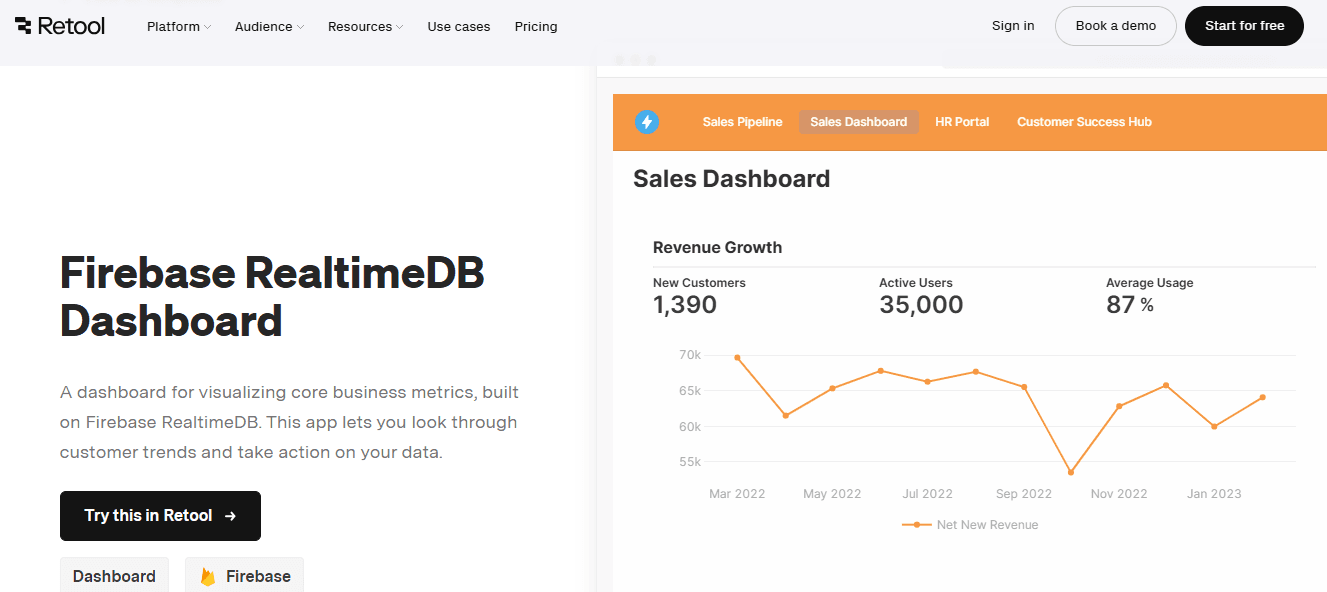The width and height of the screenshot is (1327, 592).
Task: Open the Use cases page
Action: [x=459, y=27]
